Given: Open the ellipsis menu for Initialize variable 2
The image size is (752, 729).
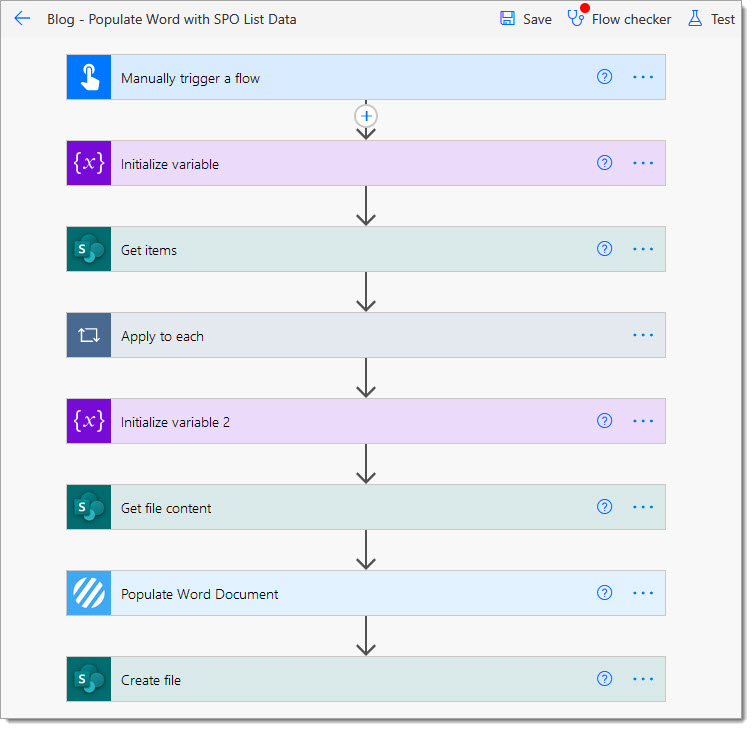Looking at the screenshot, I should [643, 421].
